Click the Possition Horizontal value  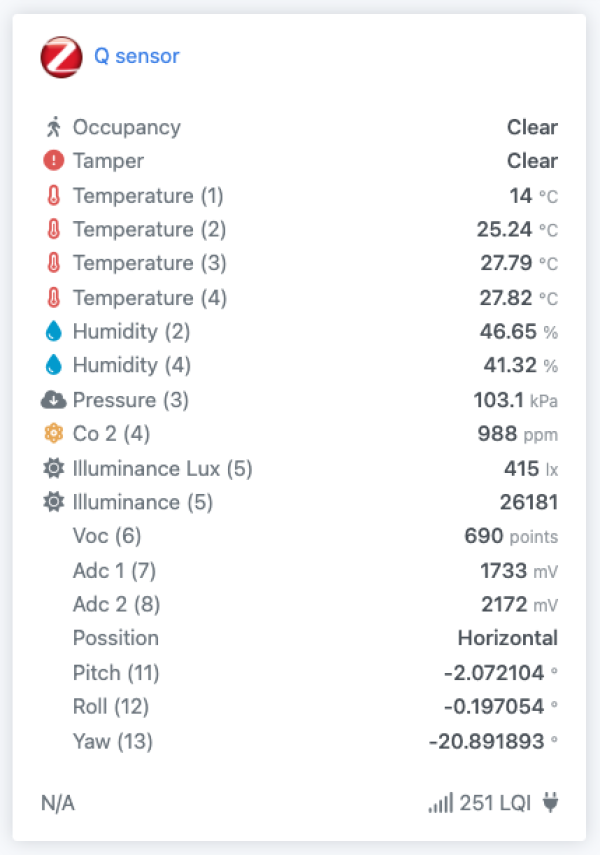coord(508,637)
